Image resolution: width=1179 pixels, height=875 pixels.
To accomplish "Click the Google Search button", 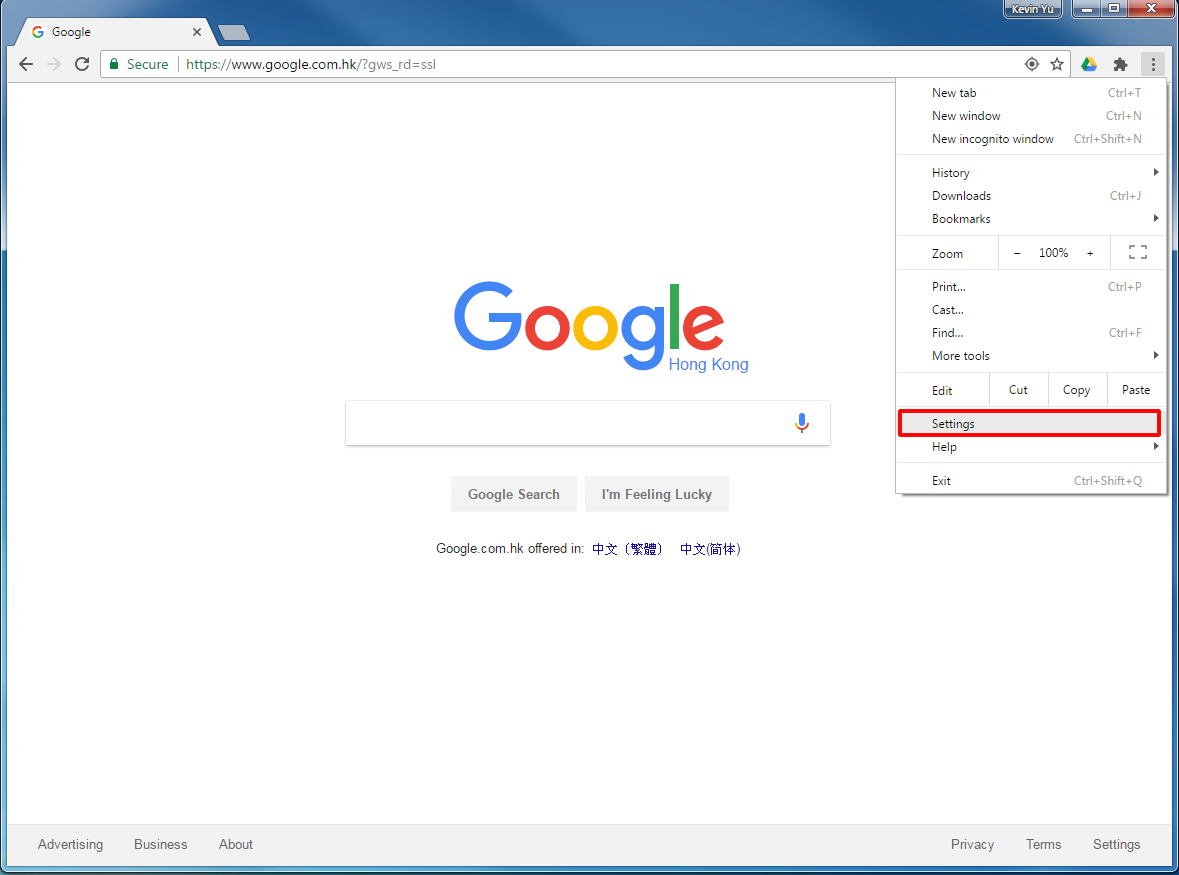I will point(514,494).
